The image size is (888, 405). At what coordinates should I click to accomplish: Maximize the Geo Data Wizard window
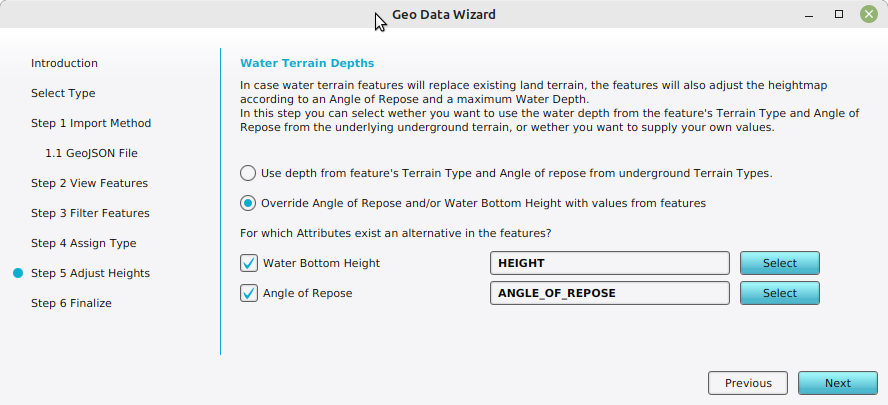pos(839,14)
